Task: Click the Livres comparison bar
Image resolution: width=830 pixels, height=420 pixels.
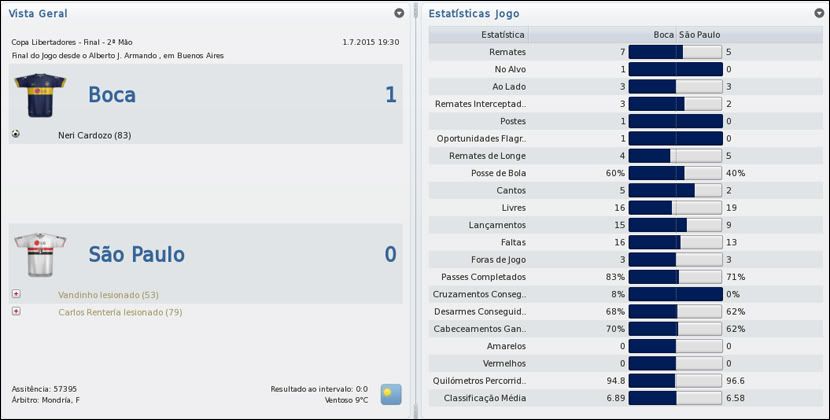Action: click(675, 208)
